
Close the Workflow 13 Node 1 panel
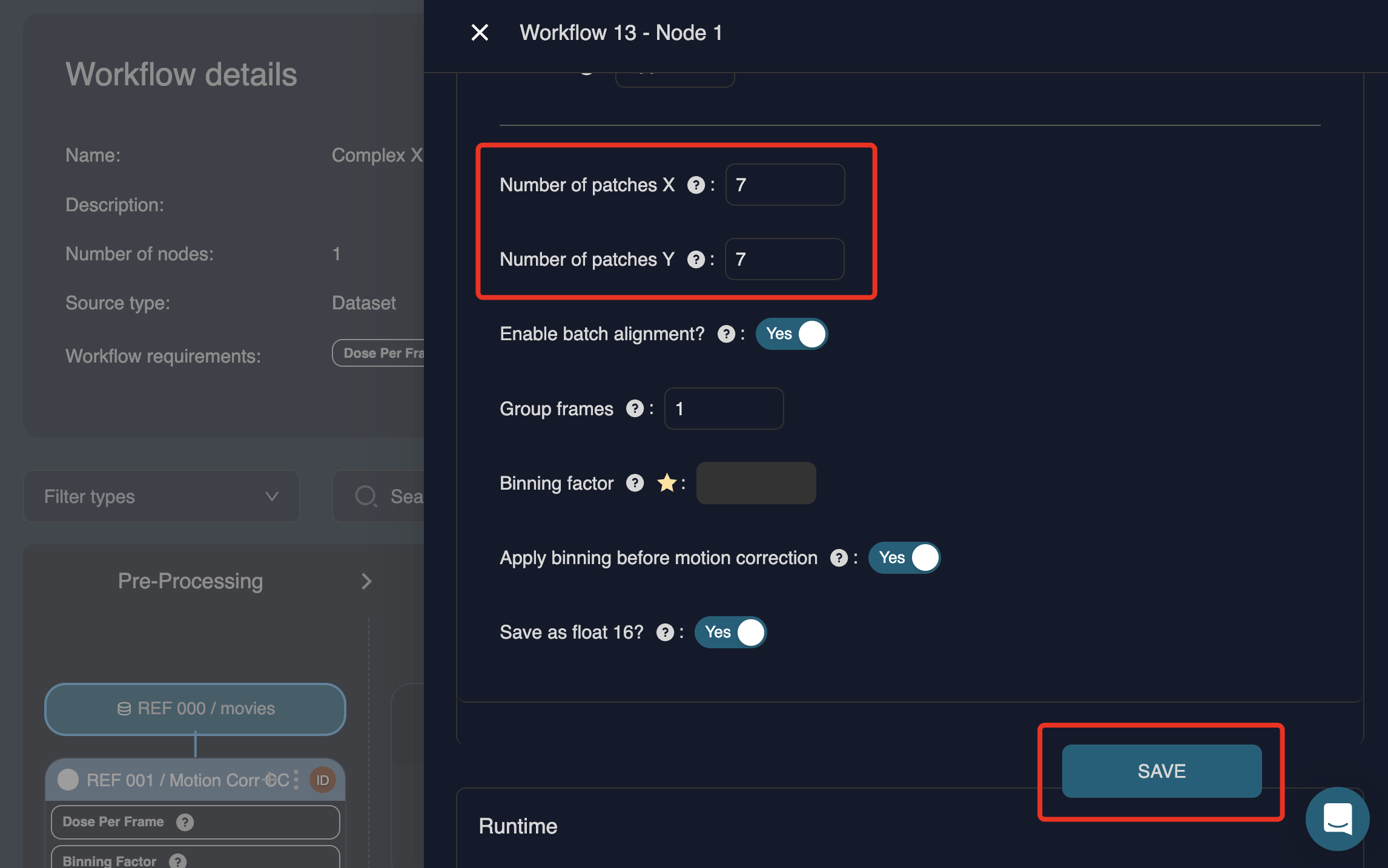pyautogui.click(x=480, y=33)
